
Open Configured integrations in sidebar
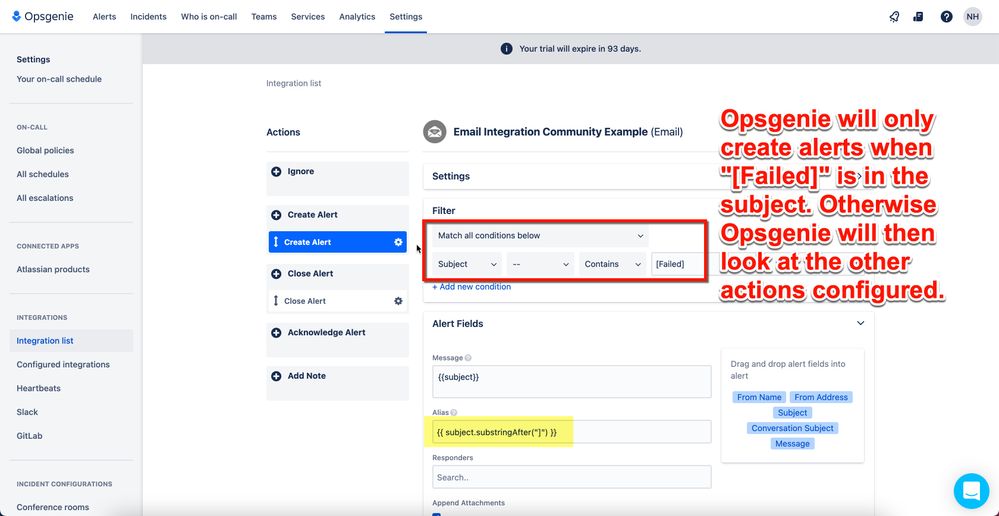[x=63, y=364]
